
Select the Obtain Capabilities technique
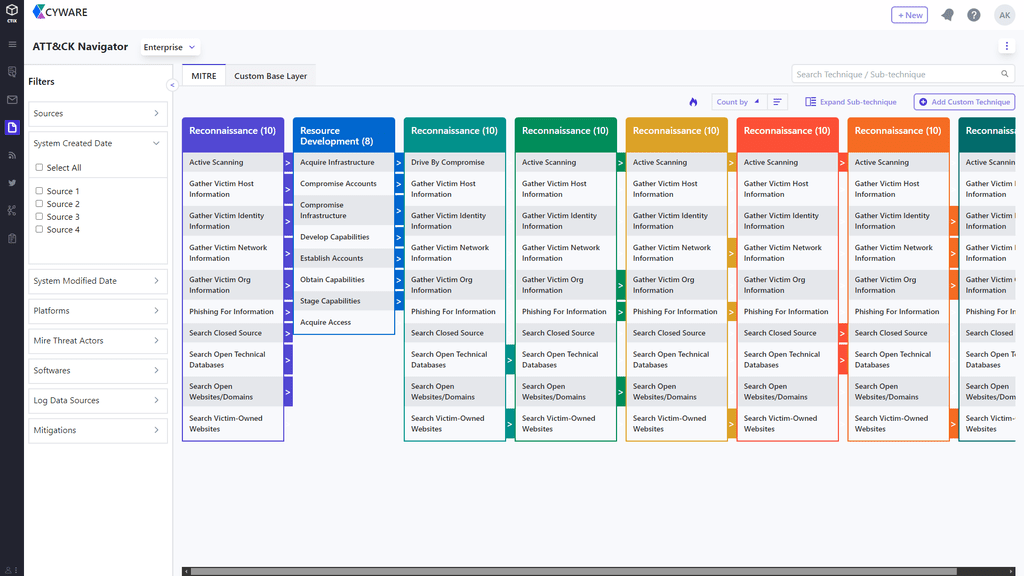point(344,280)
